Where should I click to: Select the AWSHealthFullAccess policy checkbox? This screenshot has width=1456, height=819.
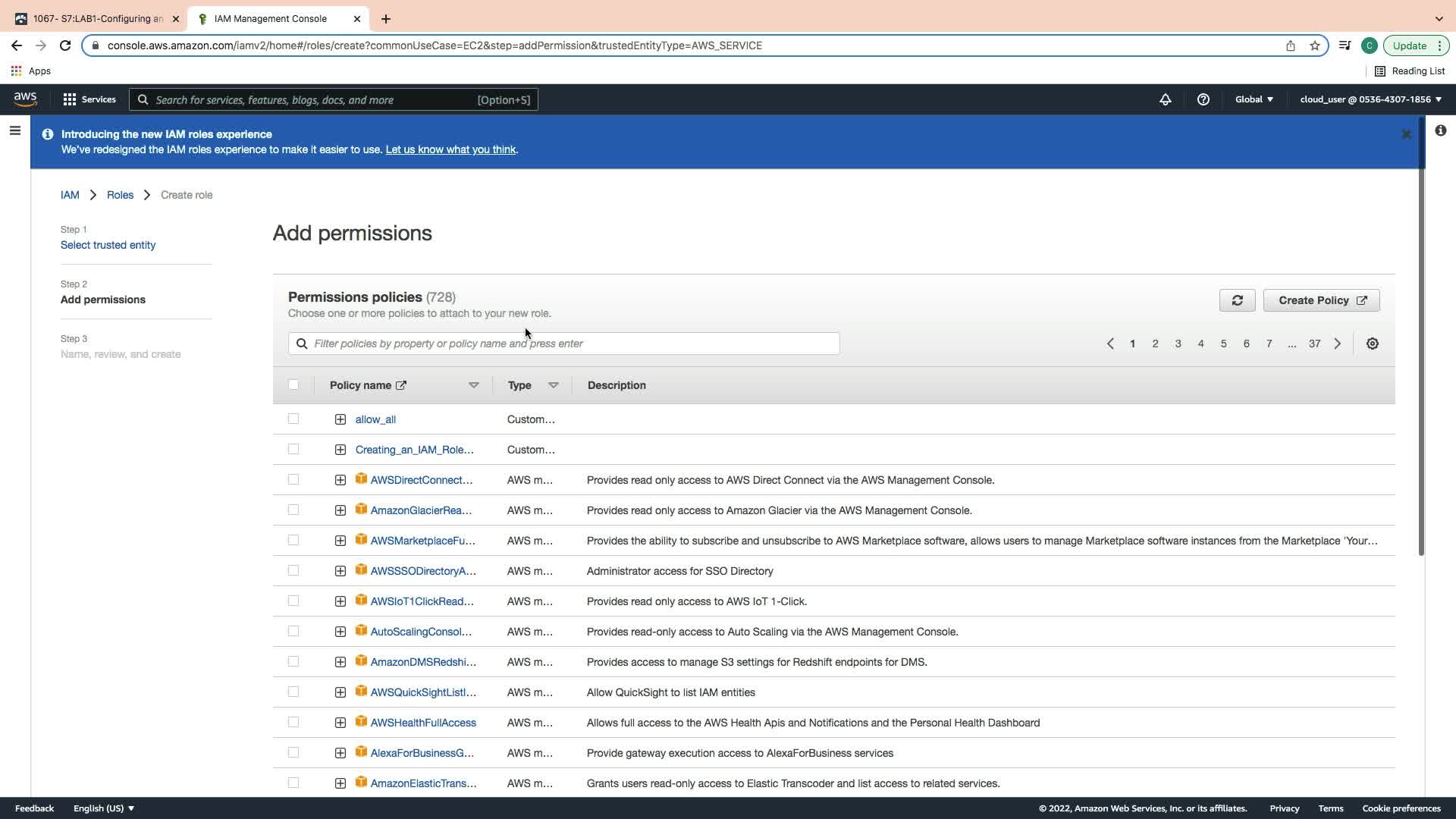(293, 722)
